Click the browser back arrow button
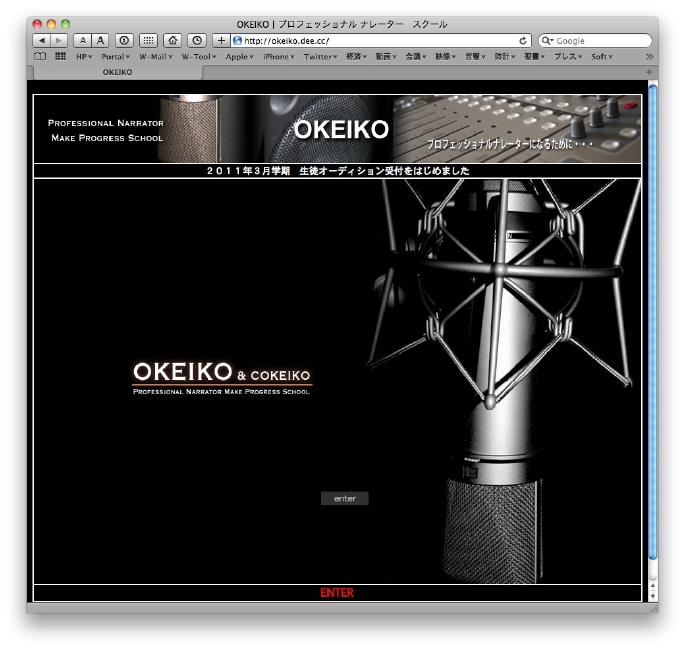 coord(43,41)
